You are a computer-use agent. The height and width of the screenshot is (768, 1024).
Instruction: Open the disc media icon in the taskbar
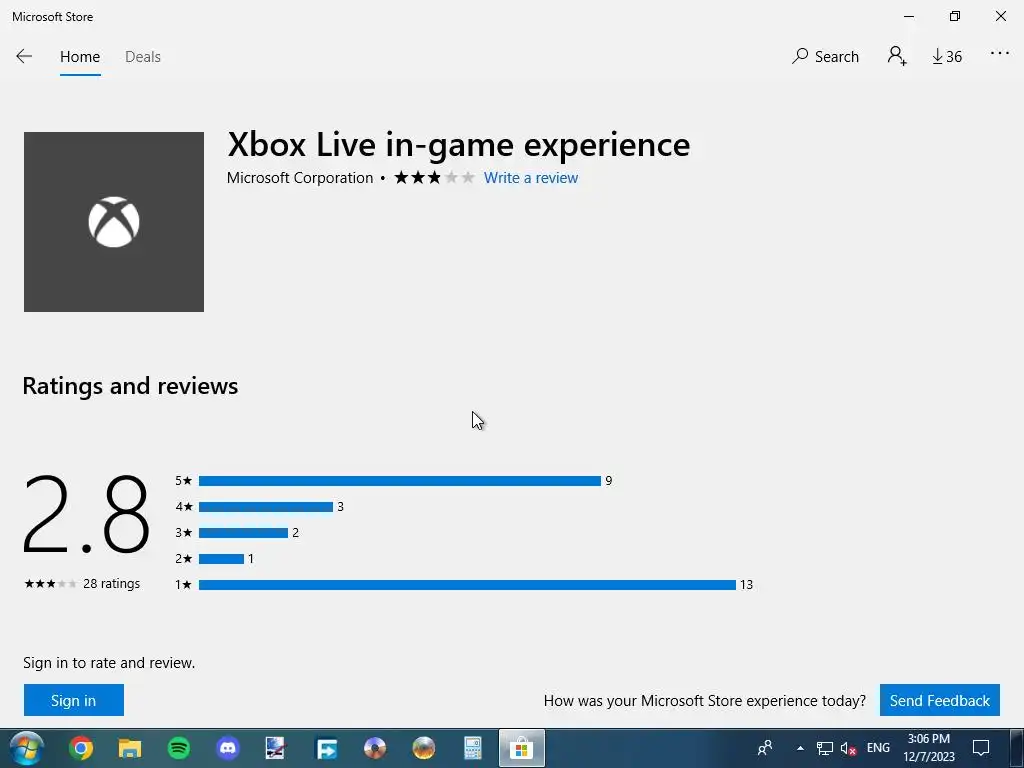375,748
